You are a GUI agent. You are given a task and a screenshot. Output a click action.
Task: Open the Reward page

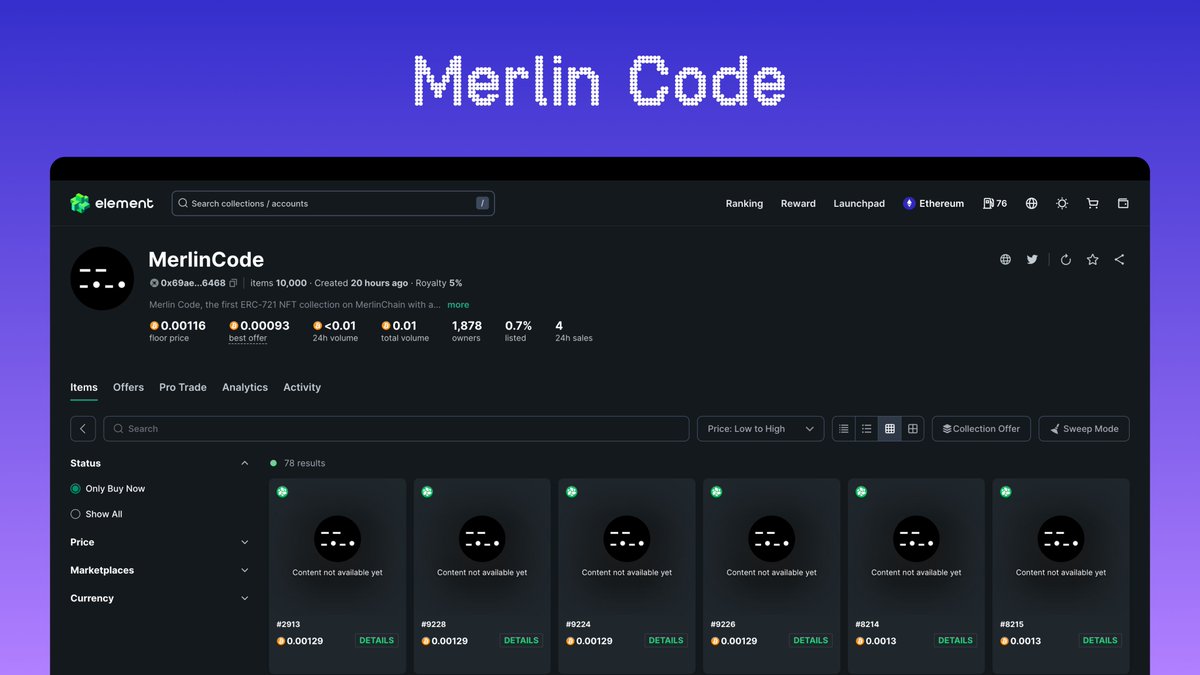(798, 203)
